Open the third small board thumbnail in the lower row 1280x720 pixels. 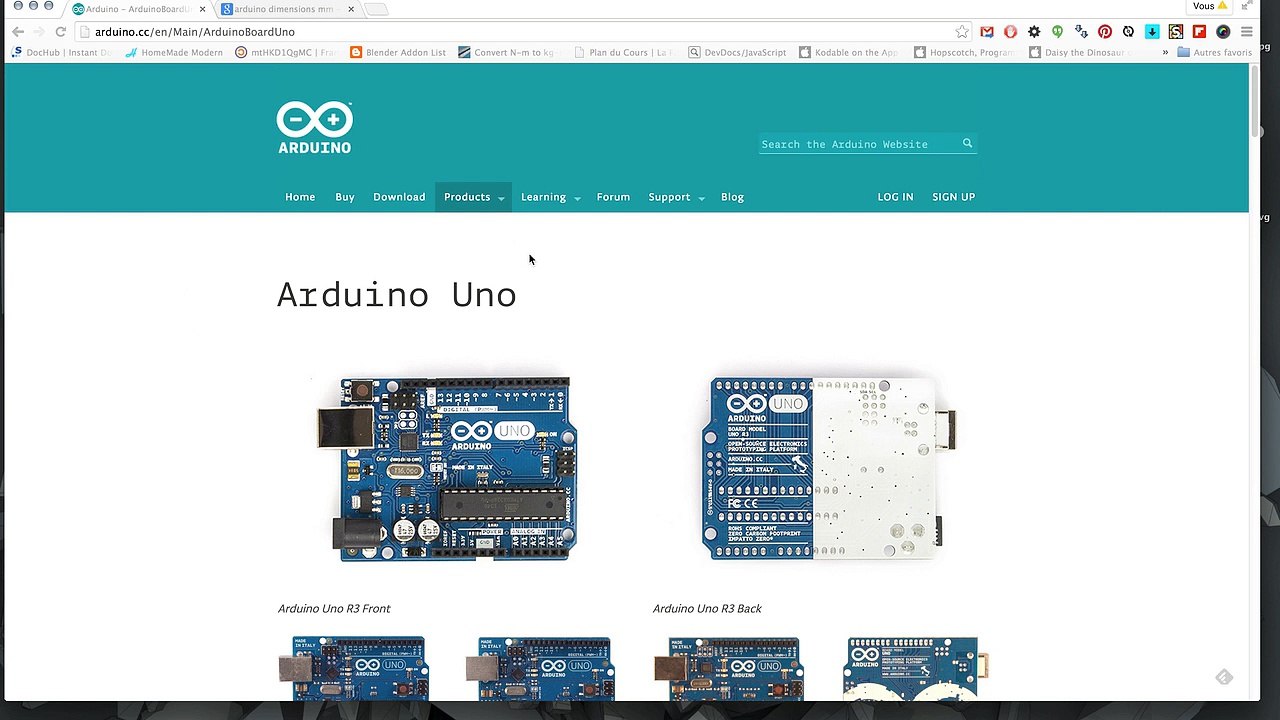point(728,668)
